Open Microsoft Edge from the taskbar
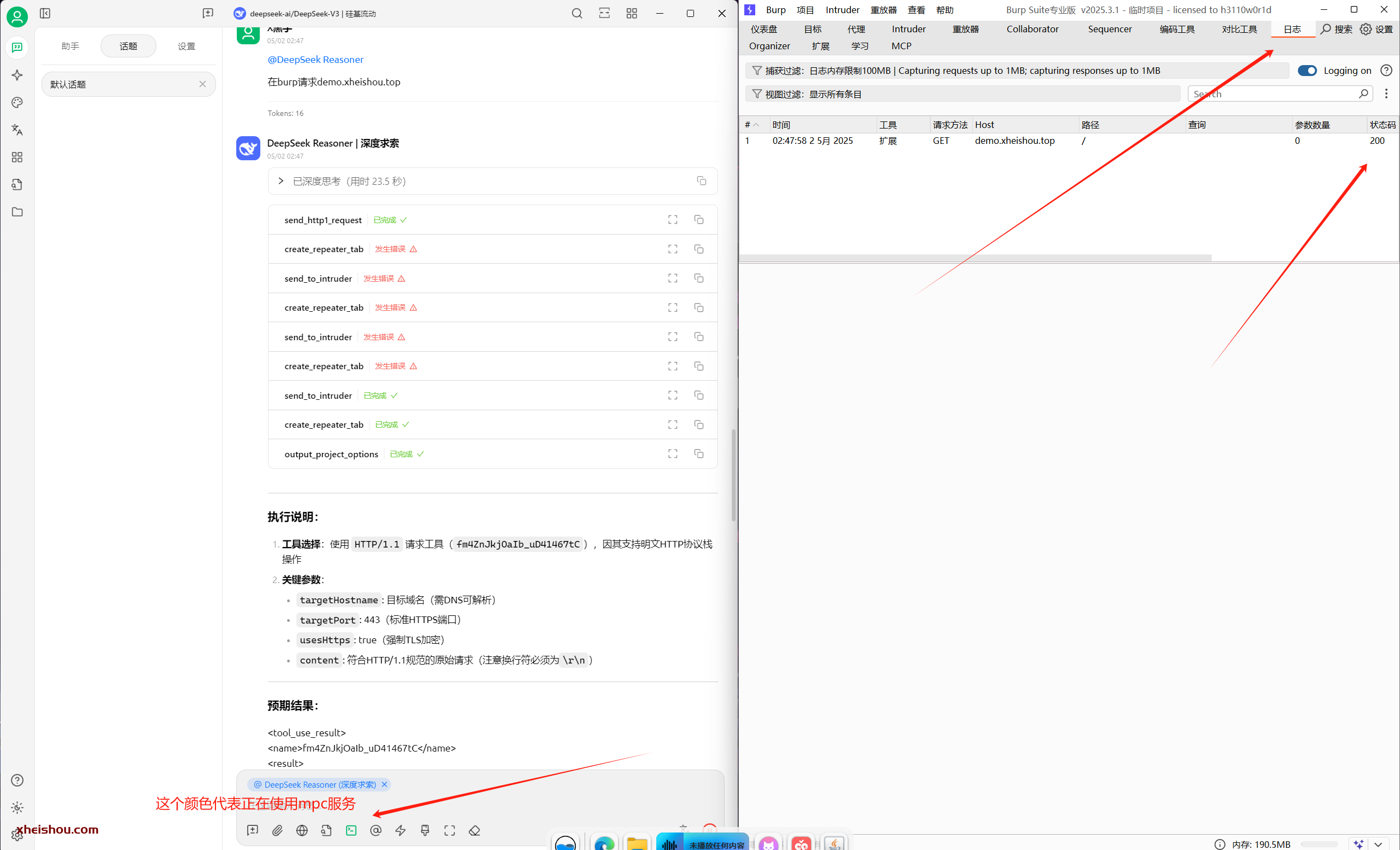Viewport: 1400px width, 850px height. [604, 842]
